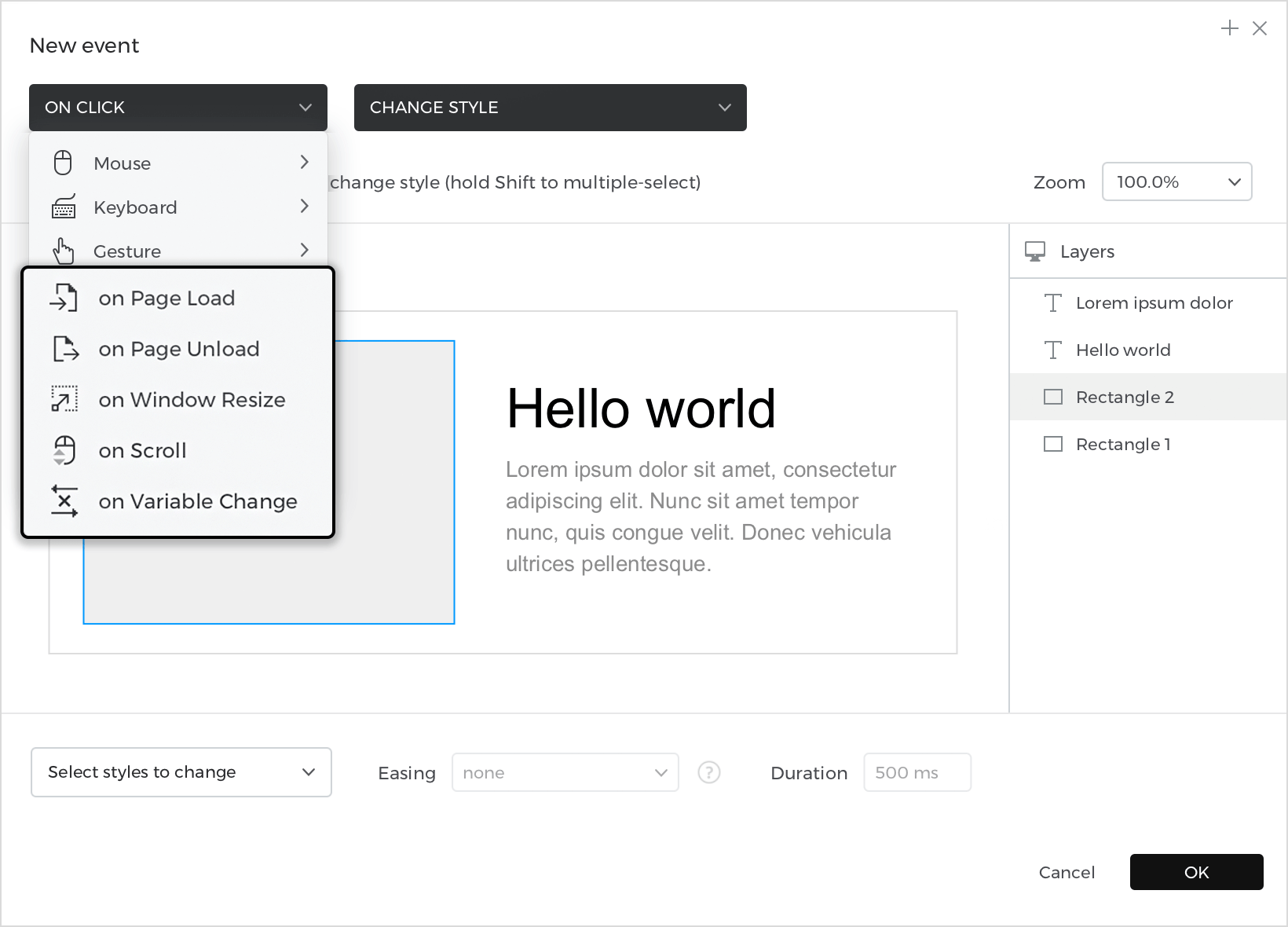
Task: Click the OK button
Action: (1197, 872)
